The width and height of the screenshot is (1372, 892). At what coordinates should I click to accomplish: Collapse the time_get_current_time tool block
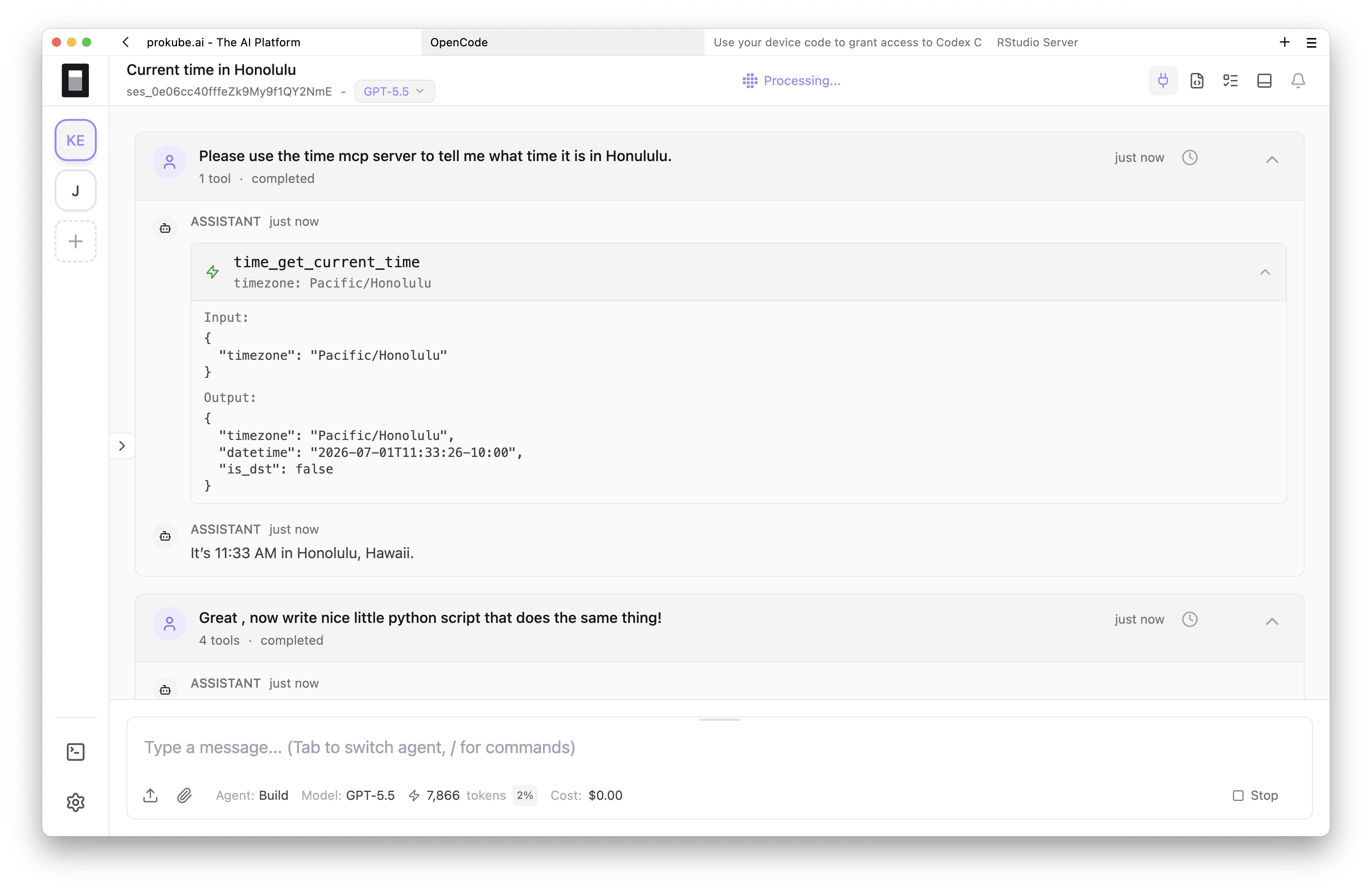point(1265,272)
